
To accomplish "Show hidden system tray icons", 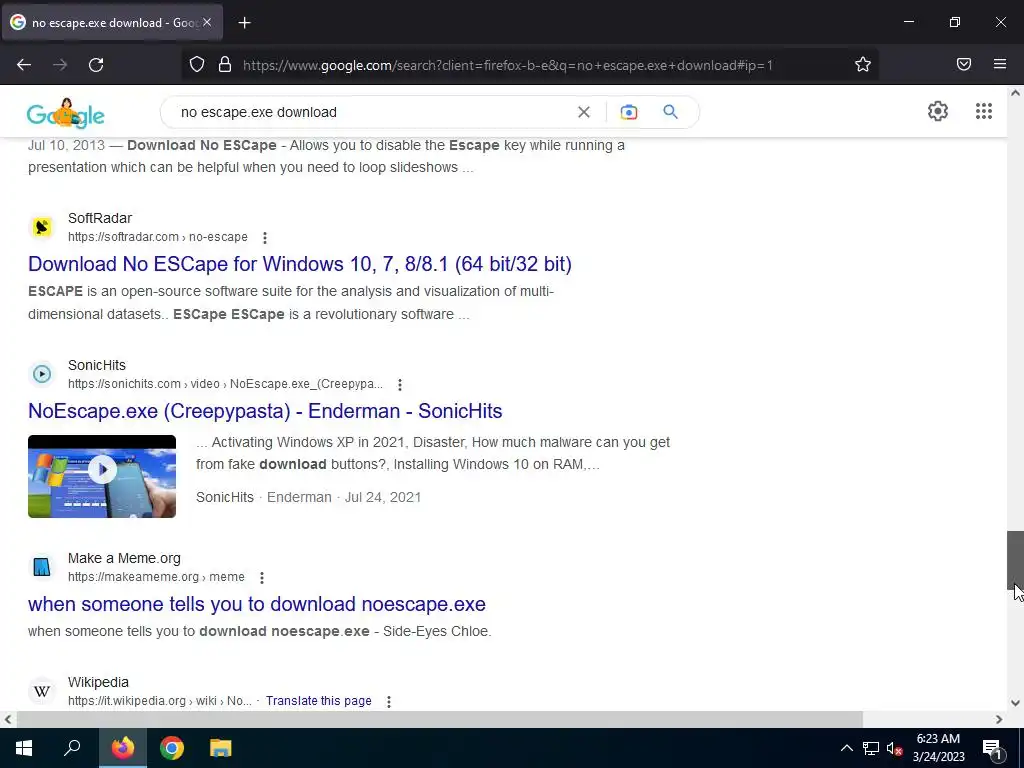I will pyautogui.click(x=846, y=748).
